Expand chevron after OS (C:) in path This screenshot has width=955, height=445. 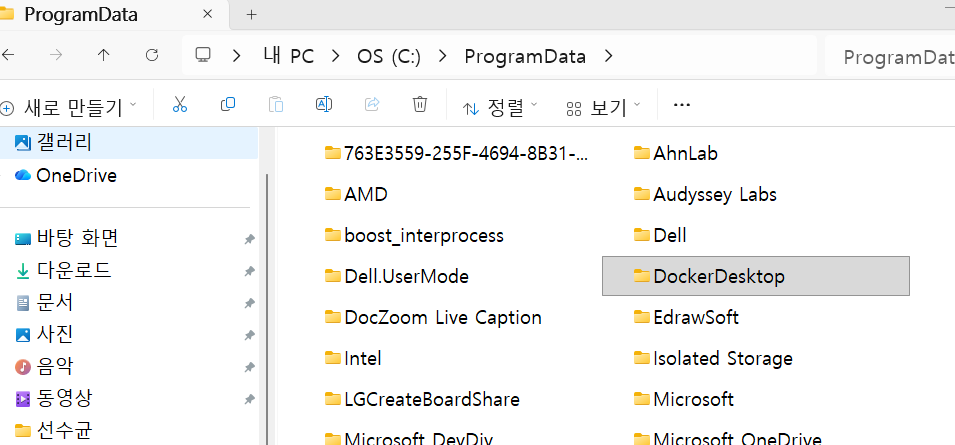tap(443, 56)
